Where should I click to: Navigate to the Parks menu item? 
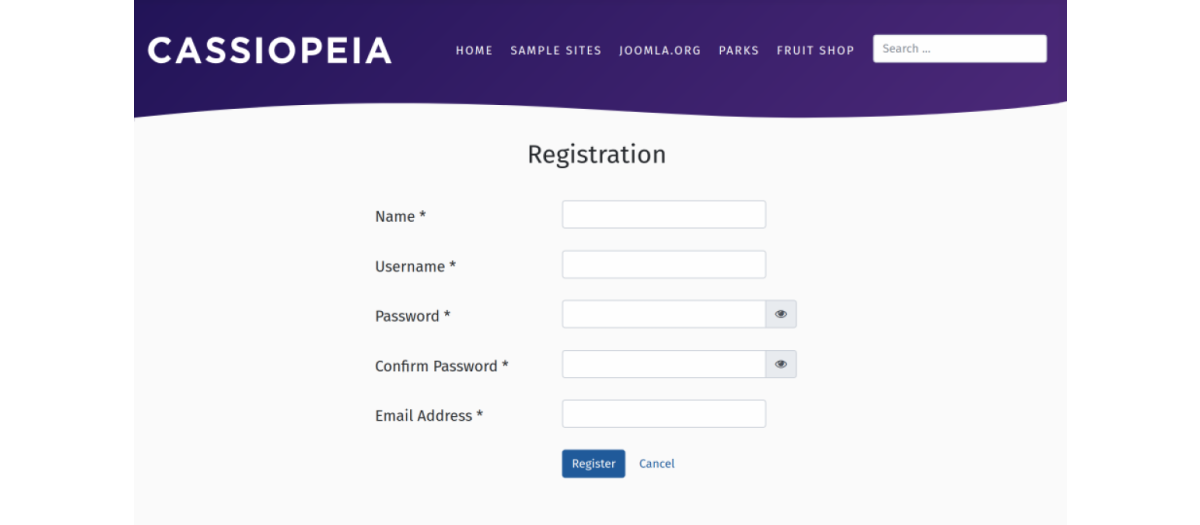pyautogui.click(x=738, y=50)
